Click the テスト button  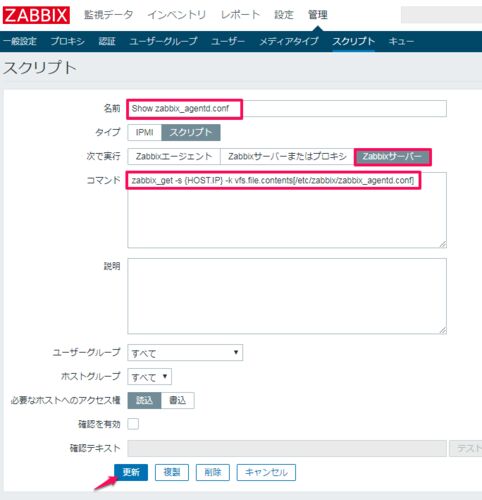tap(466, 448)
